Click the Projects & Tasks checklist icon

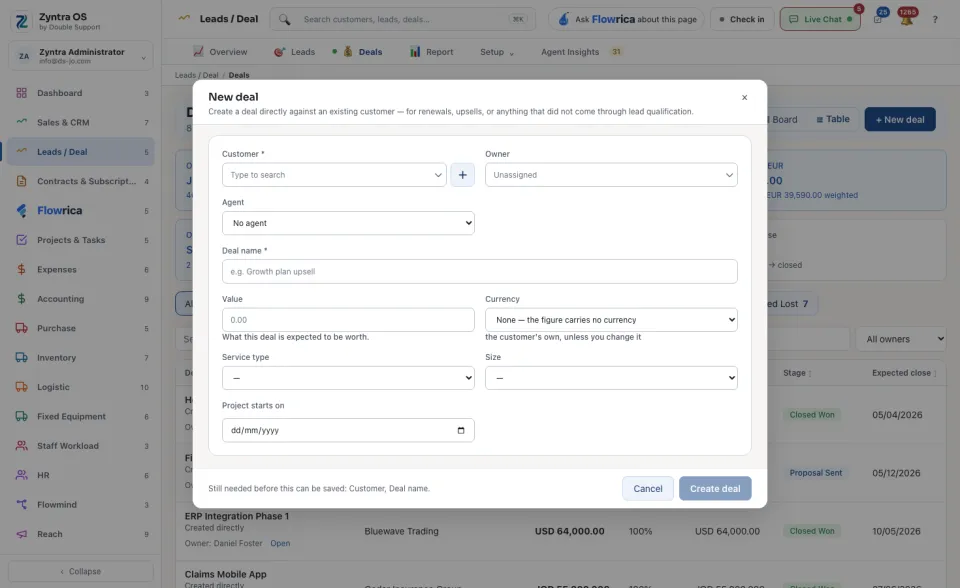pos(21,240)
